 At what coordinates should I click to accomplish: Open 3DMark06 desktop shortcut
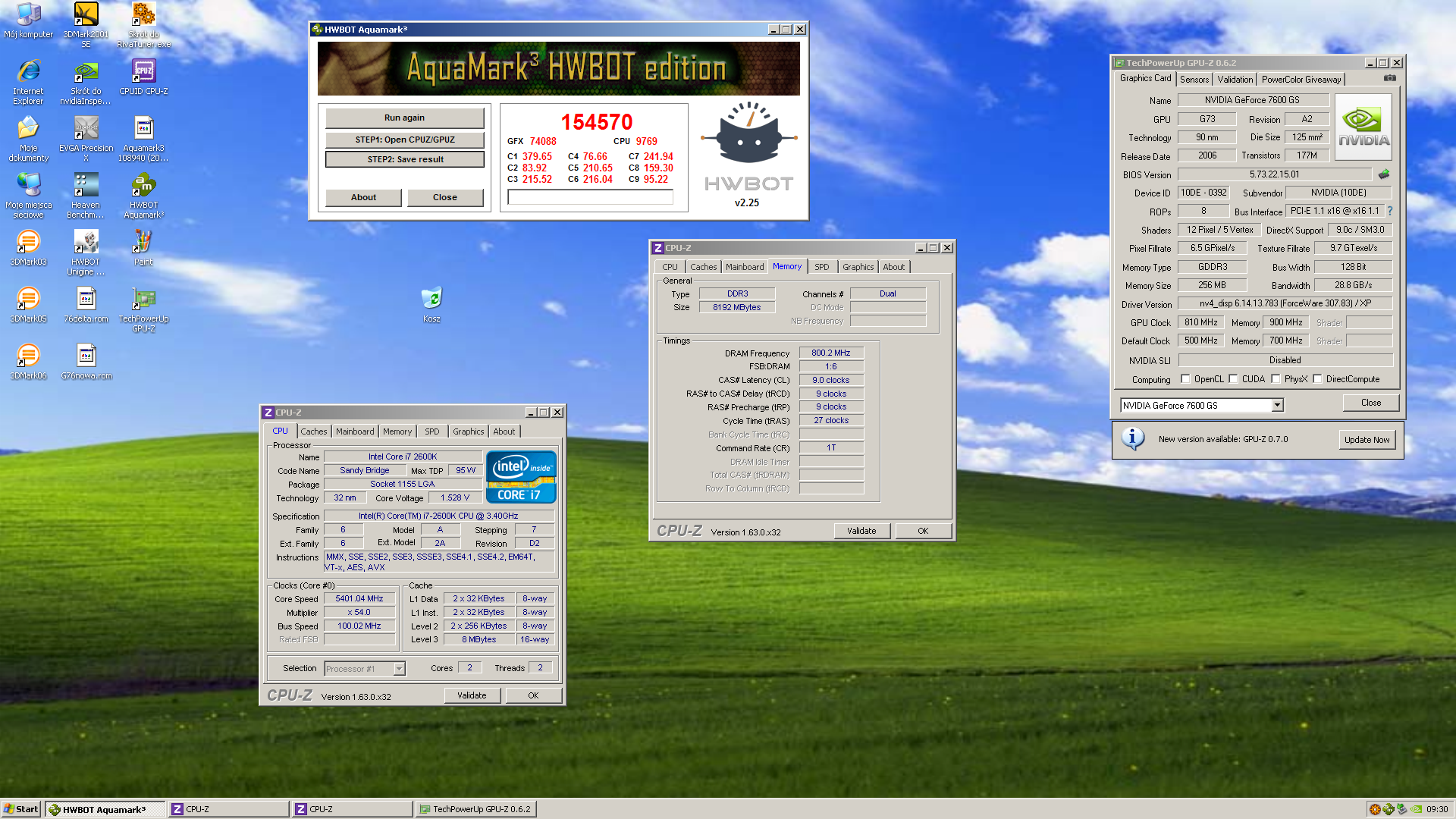pyautogui.click(x=28, y=362)
